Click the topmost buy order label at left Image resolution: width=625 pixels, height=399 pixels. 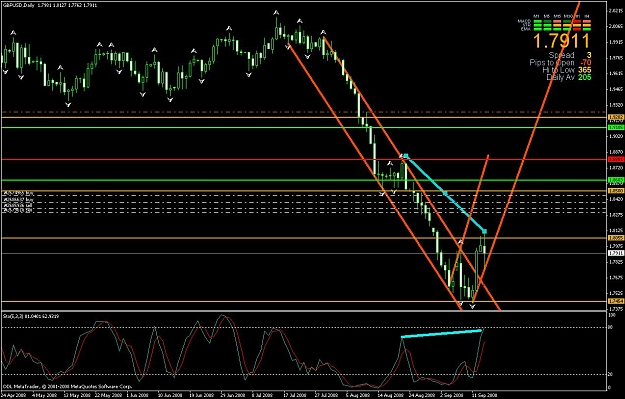18,193
